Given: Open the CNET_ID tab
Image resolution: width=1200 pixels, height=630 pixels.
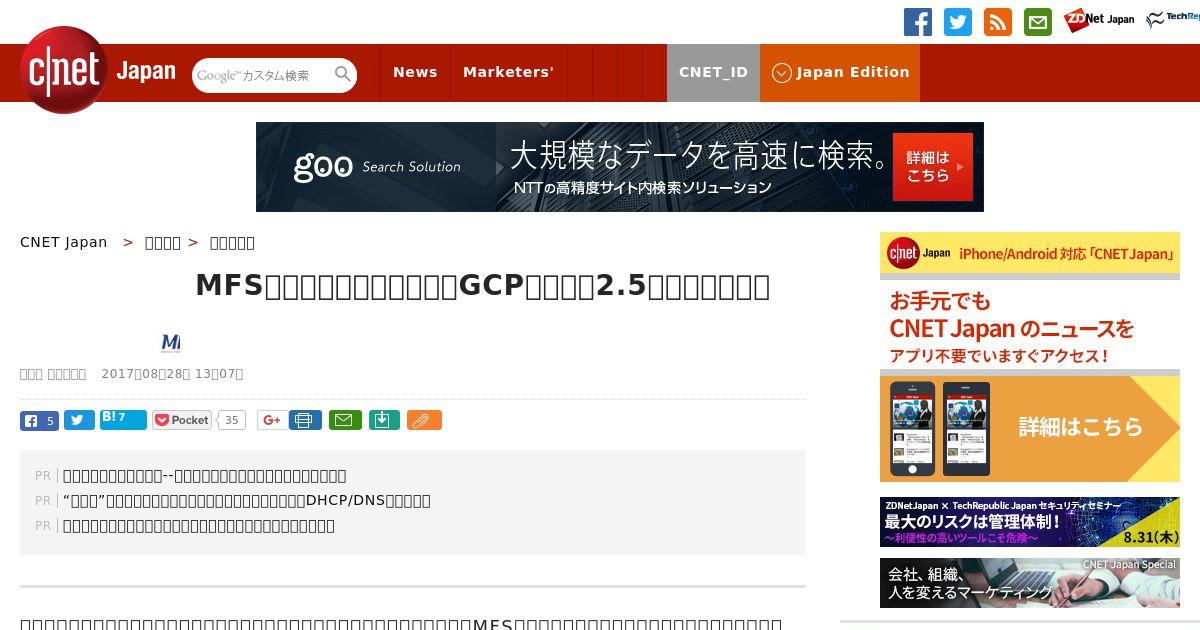Looking at the screenshot, I should [x=713, y=72].
